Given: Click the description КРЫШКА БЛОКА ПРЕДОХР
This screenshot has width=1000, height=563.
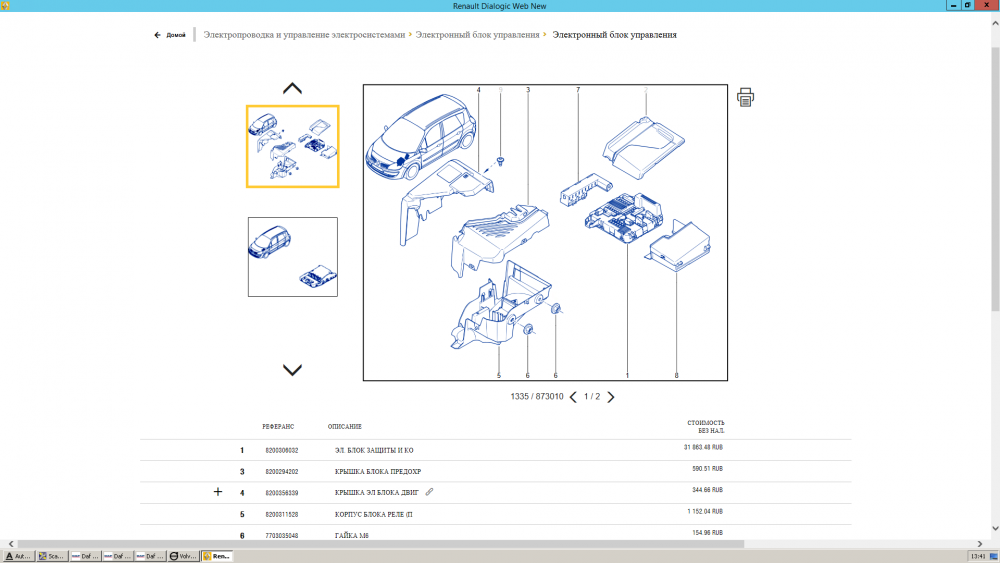Looking at the screenshot, I should 378,472.
